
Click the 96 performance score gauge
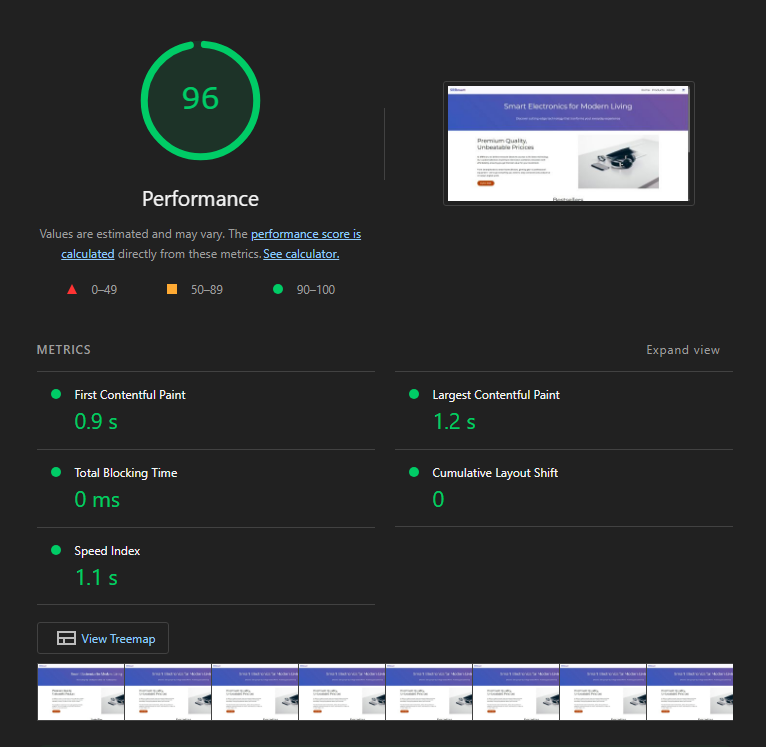click(x=200, y=100)
